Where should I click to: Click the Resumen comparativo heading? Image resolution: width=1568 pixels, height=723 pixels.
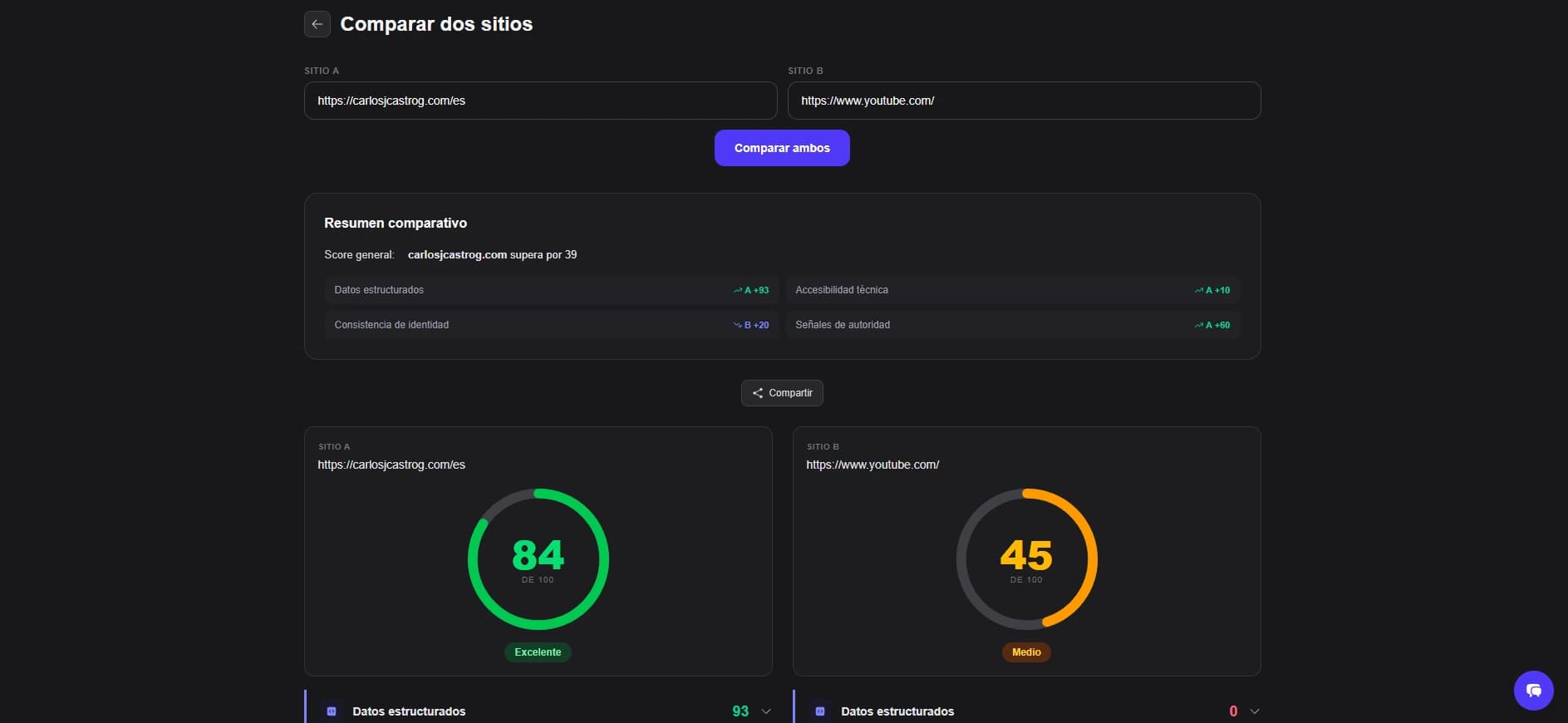coord(396,223)
